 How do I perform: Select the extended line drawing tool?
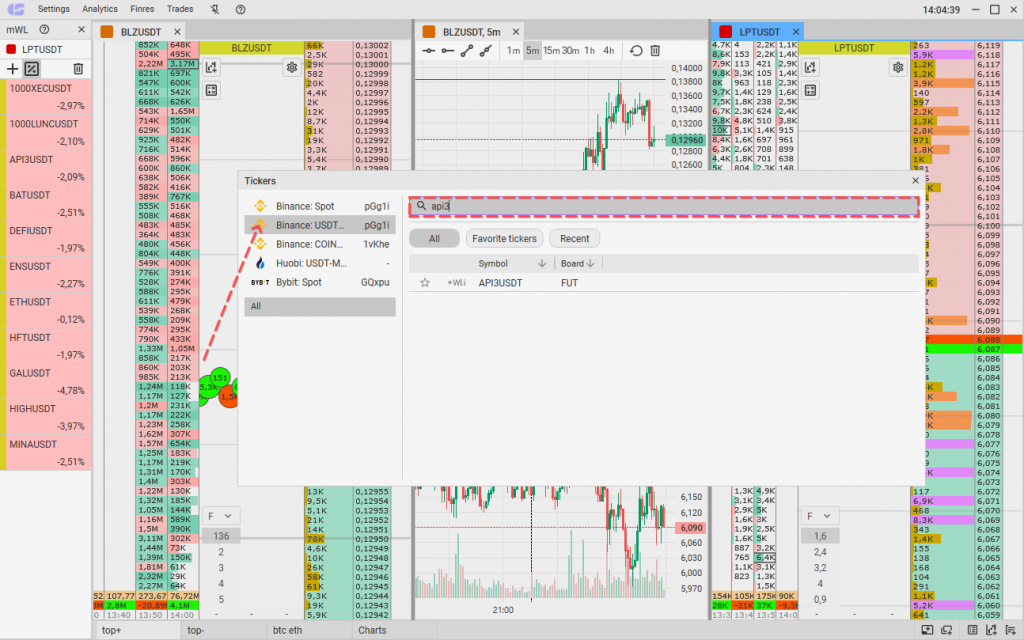point(485,50)
